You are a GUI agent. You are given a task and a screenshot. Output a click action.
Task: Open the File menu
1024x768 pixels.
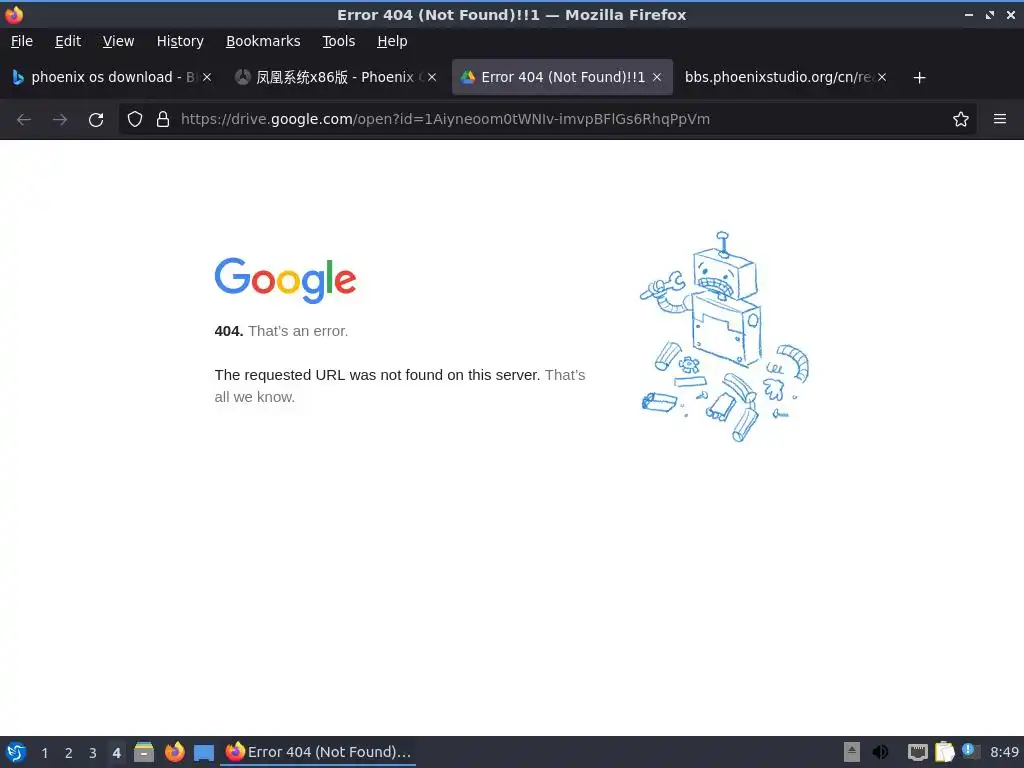[x=22, y=41]
